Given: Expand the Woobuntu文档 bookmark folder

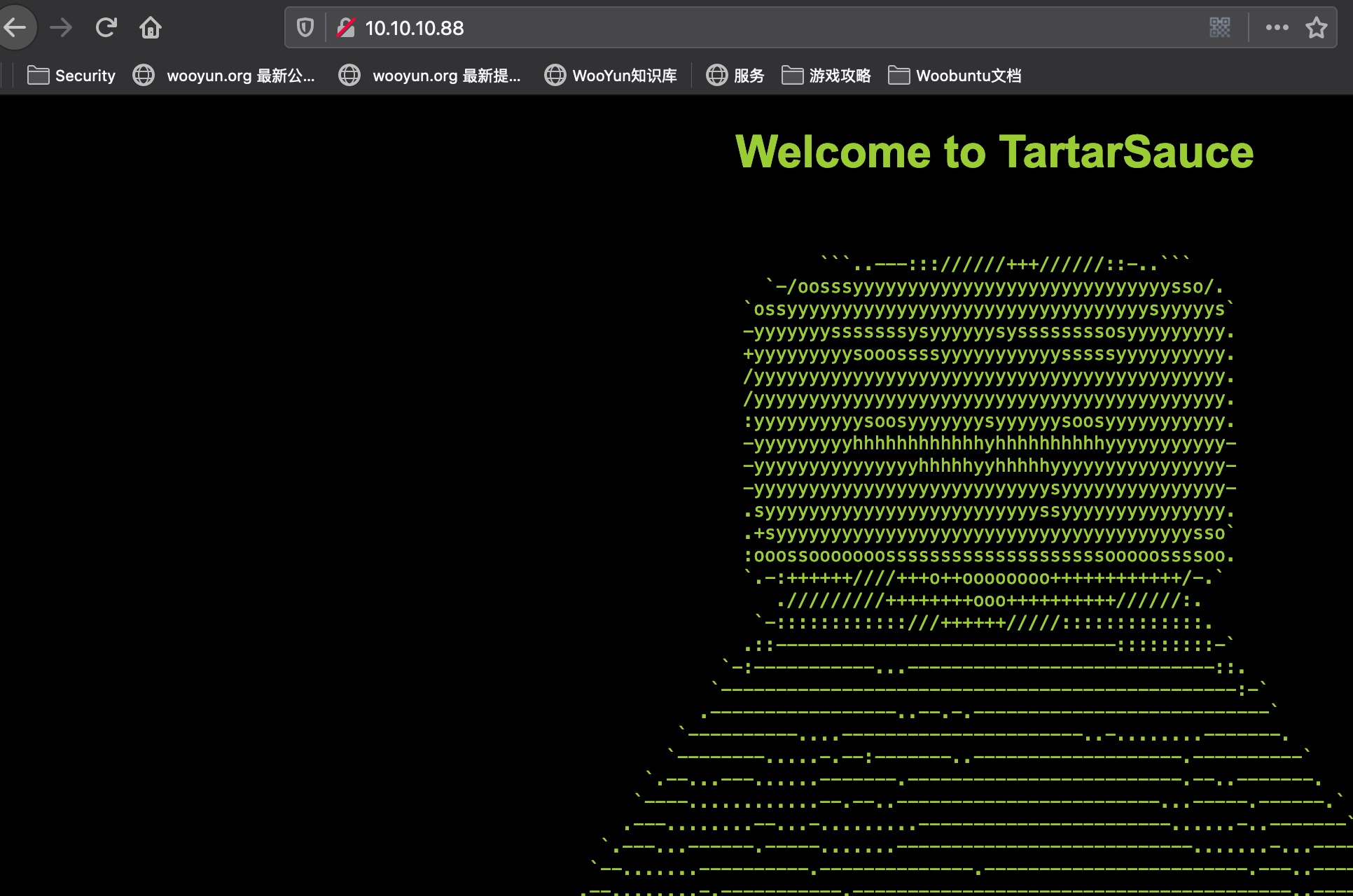Looking at the screenshot, I should click(x=968, y=76).
